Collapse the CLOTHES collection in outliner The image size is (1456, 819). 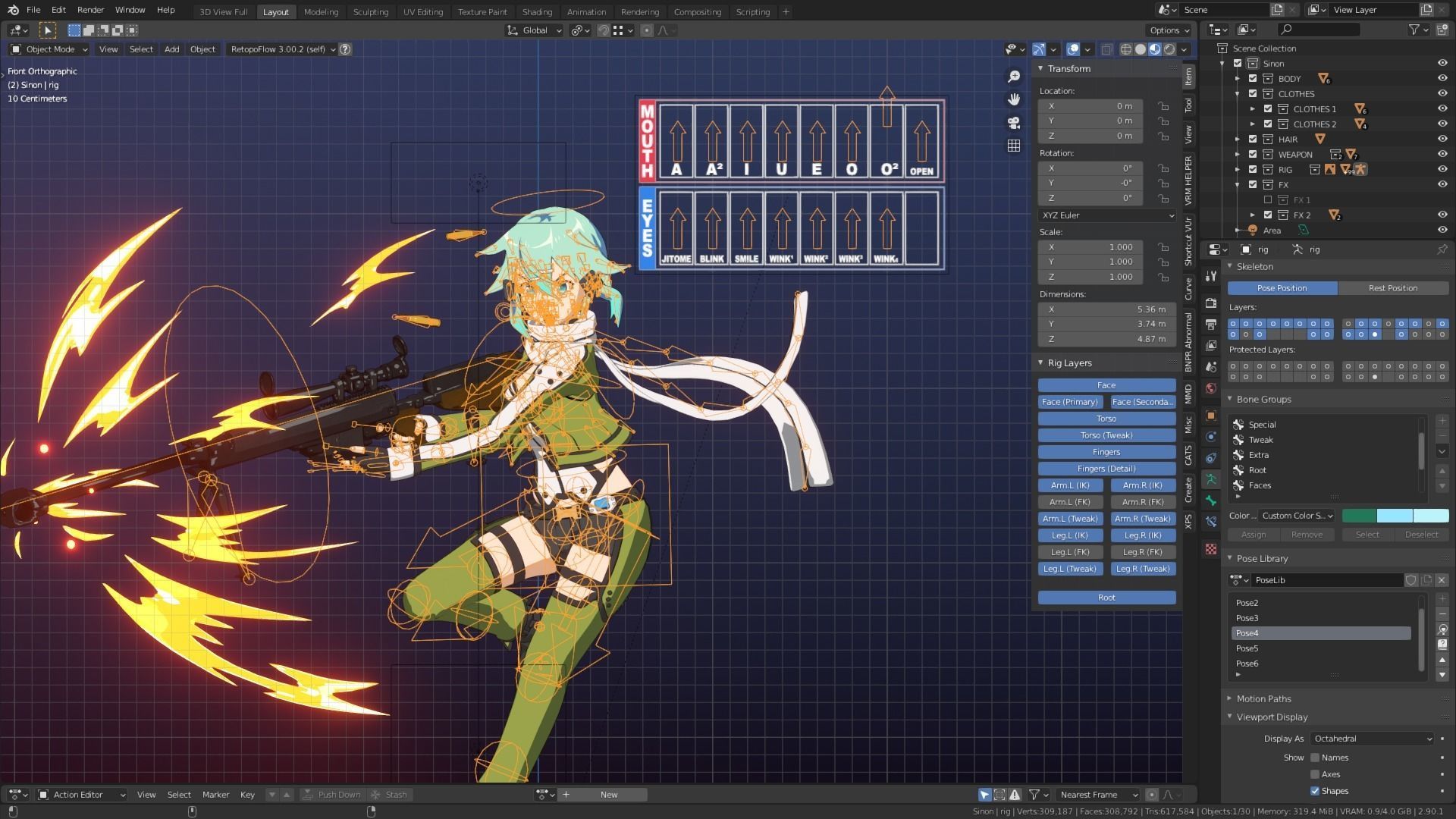[1238, 94]
